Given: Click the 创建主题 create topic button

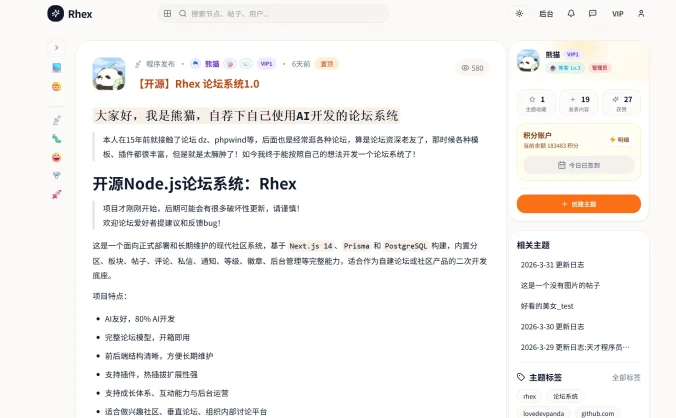Looking at the screenshot, I should [x=579, y=204].
